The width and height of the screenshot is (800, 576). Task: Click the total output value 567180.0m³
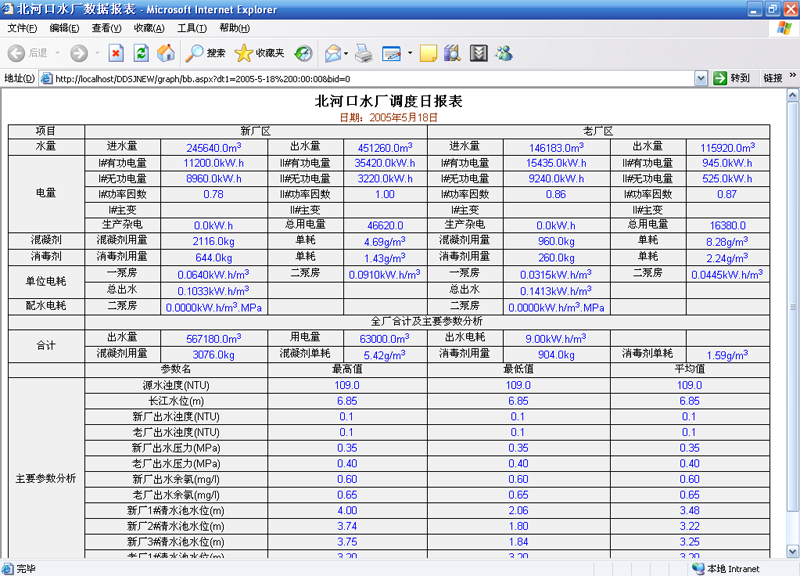[x=214, y=338]
